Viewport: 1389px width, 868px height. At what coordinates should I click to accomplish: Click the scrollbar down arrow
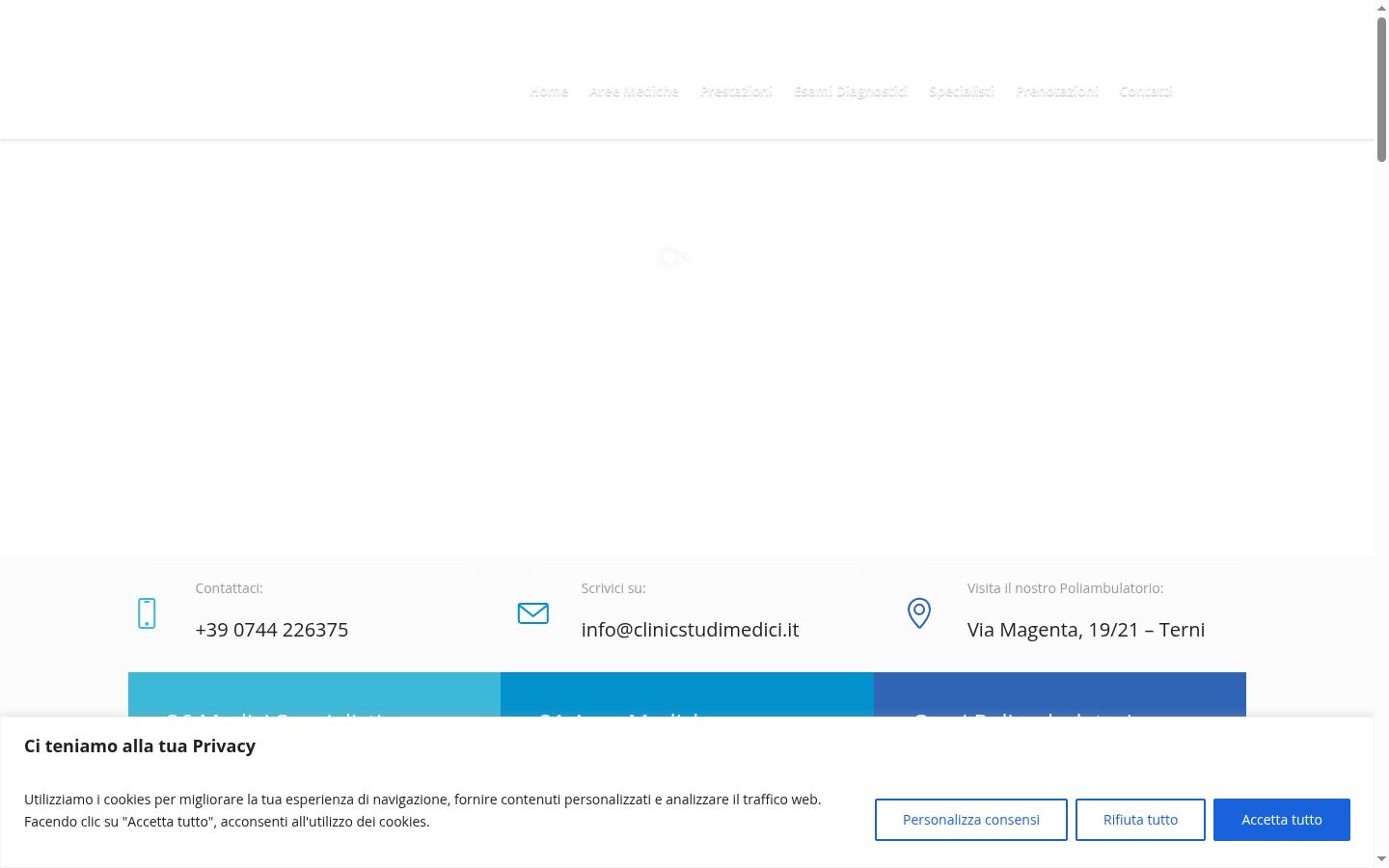point(1381,858)
